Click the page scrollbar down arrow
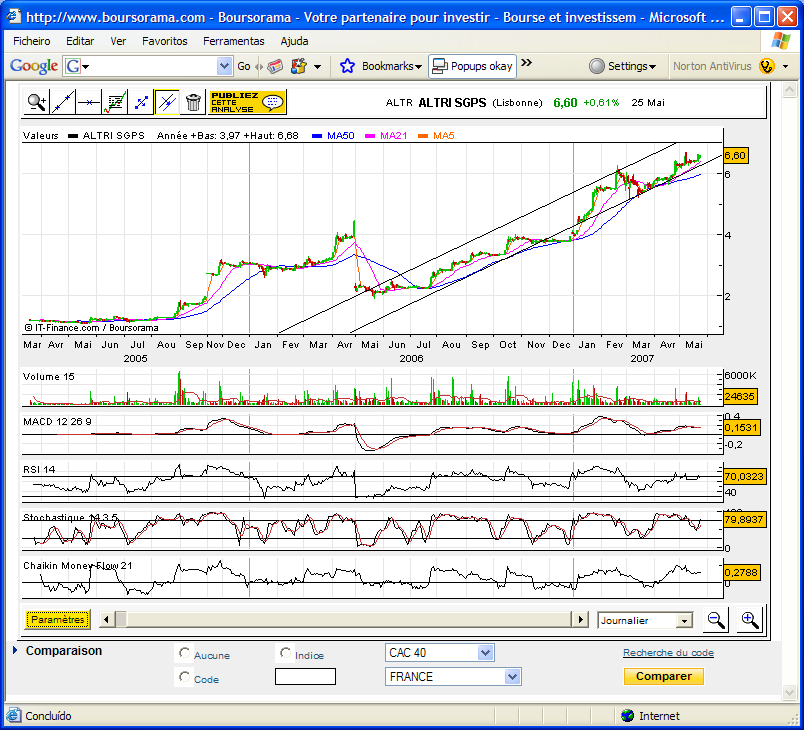Viewport: 804px width, 730px height. coord(789,693)
